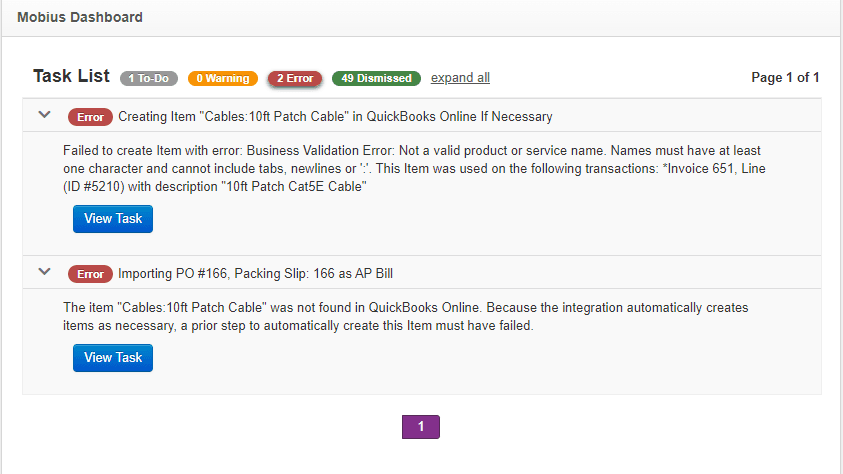Click the 'expand all' link
843x474 pixels.
pyautogui.click(x=460, y=78)
